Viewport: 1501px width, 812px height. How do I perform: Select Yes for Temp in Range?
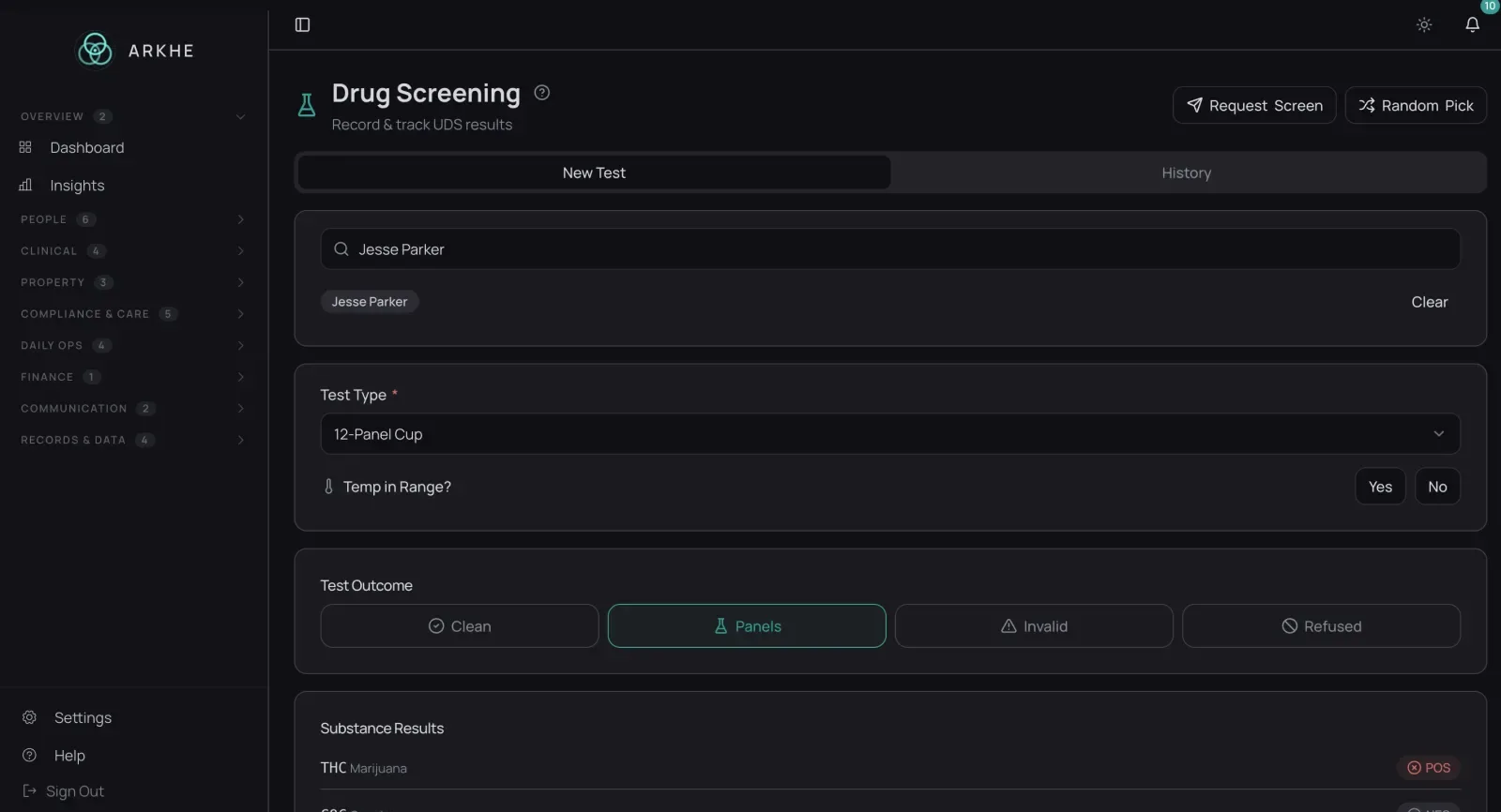[x=1380, y=486]
